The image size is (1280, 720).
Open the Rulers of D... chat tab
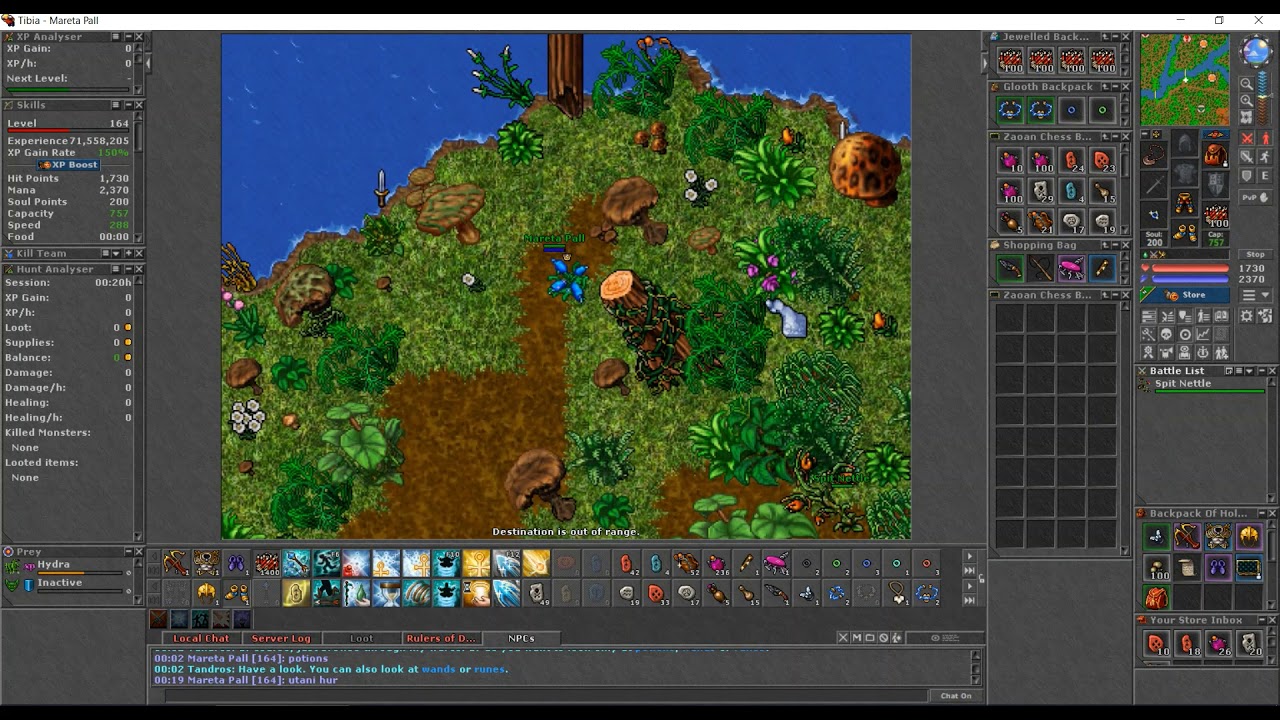(441, 638)
